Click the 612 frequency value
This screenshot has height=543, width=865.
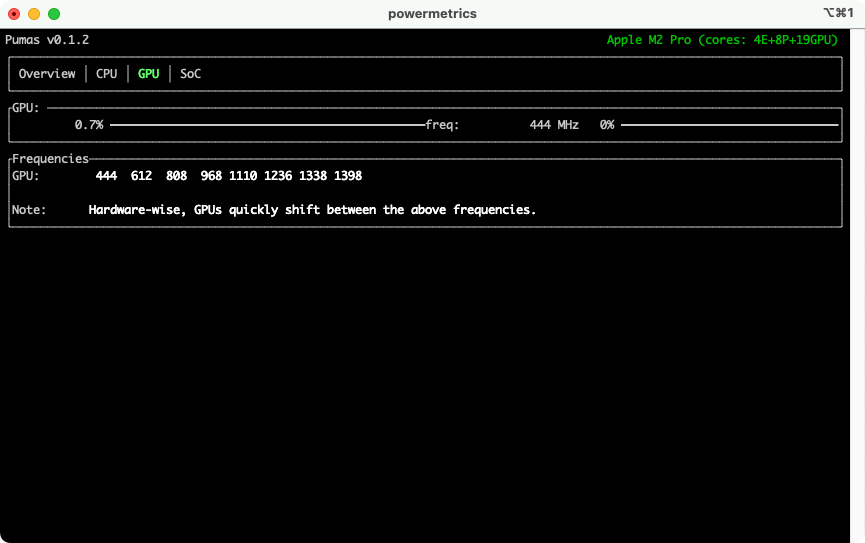point(141,175)
